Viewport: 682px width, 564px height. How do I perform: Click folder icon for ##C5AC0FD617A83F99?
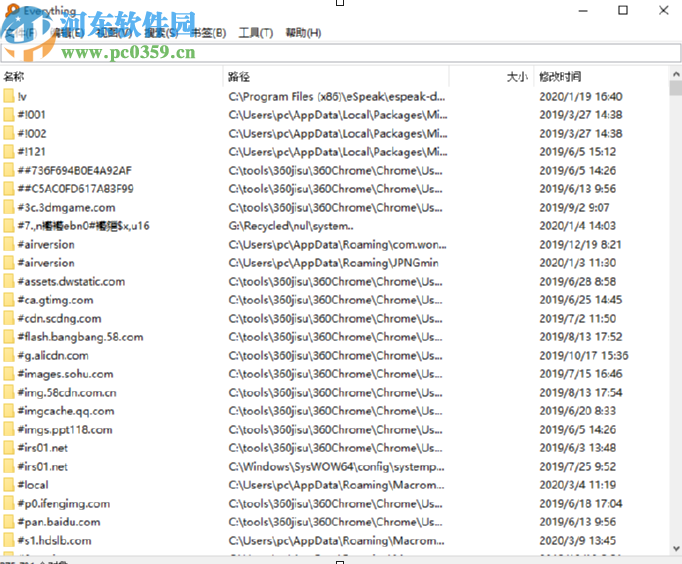(x=9, y=189)
